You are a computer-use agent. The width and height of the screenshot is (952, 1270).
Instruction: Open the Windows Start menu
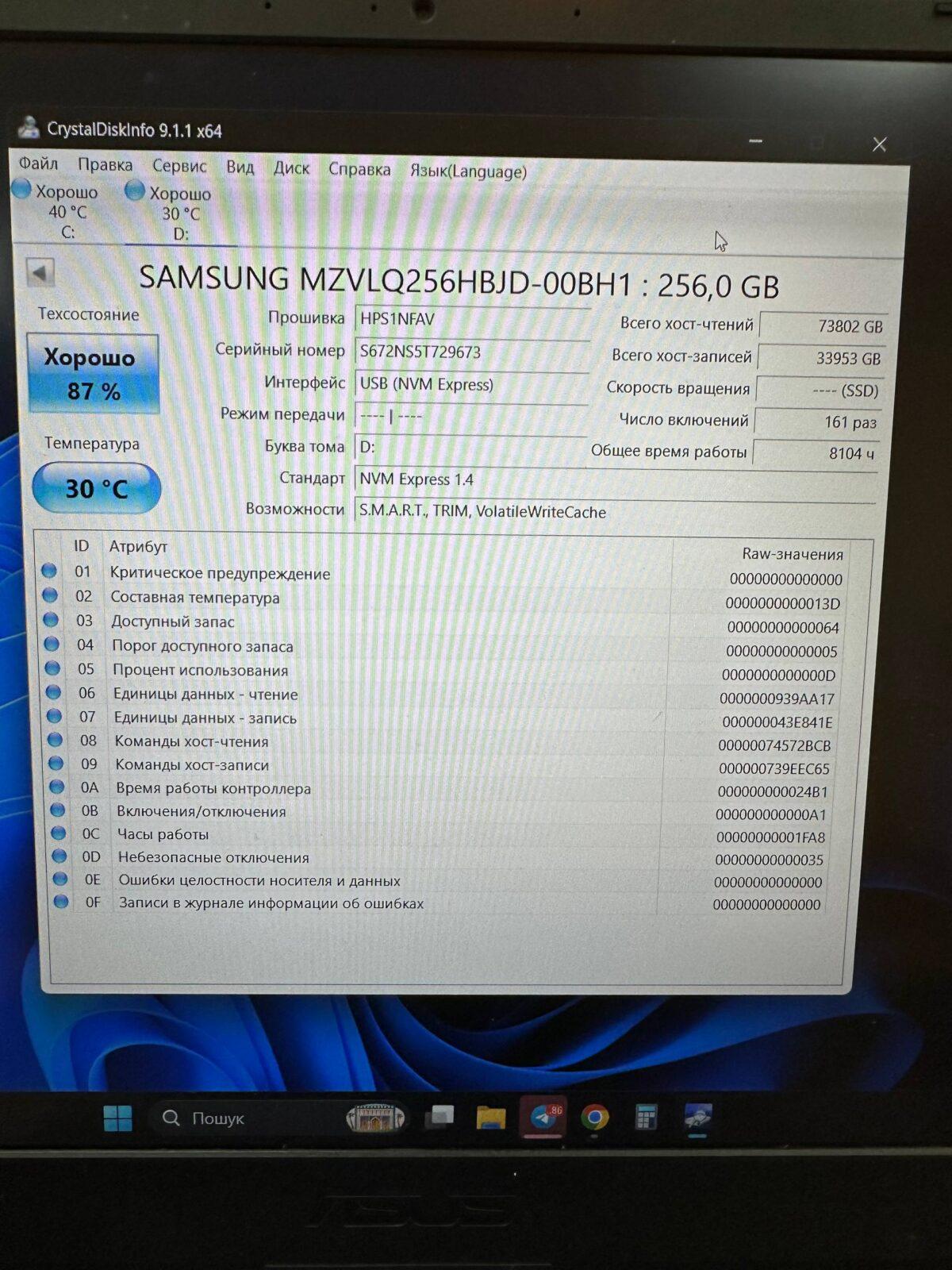[118, 1118]
